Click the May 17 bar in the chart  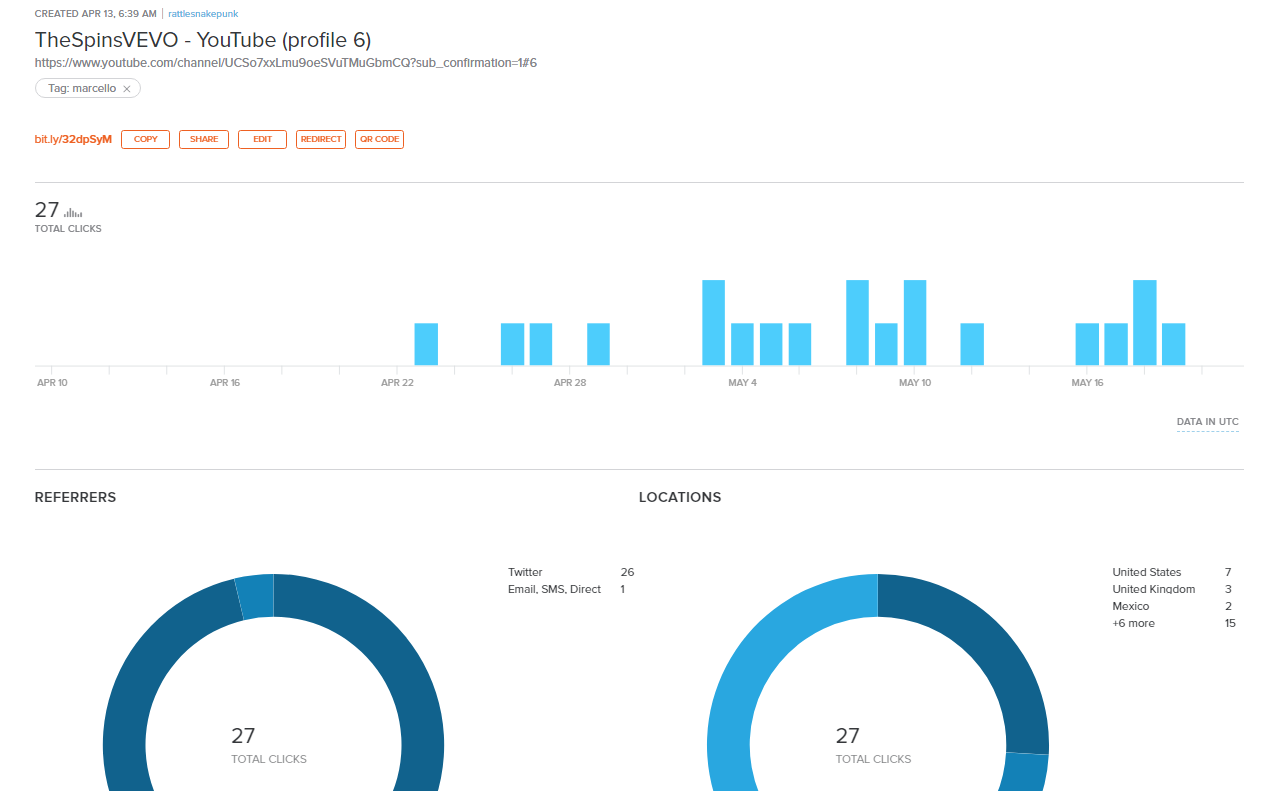coord(1116,344)
